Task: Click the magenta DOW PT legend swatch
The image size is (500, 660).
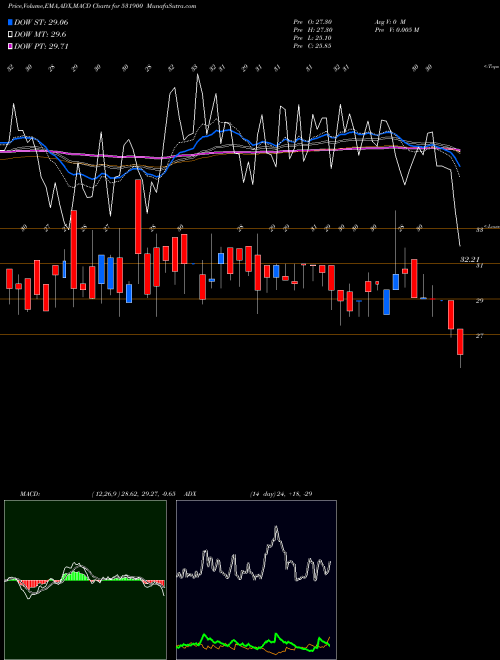Action: point(10,47)
